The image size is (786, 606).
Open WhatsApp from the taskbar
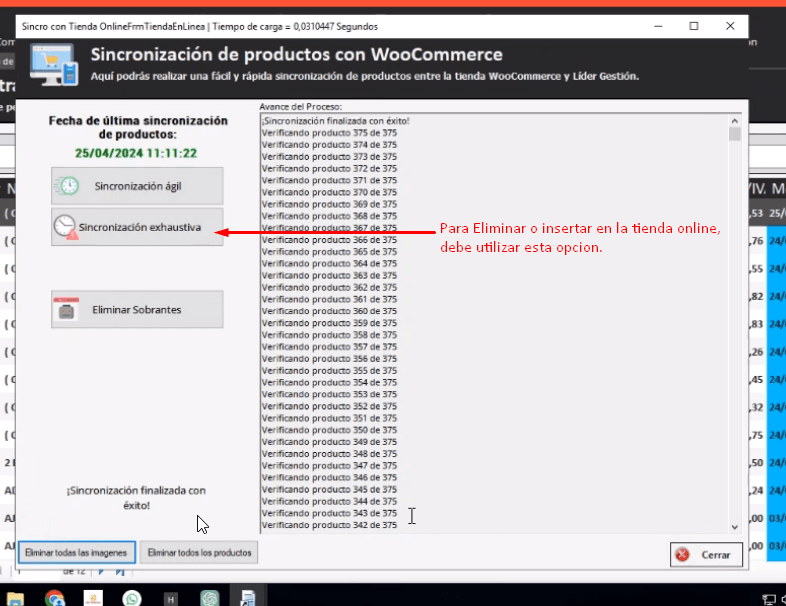(132, 597)
